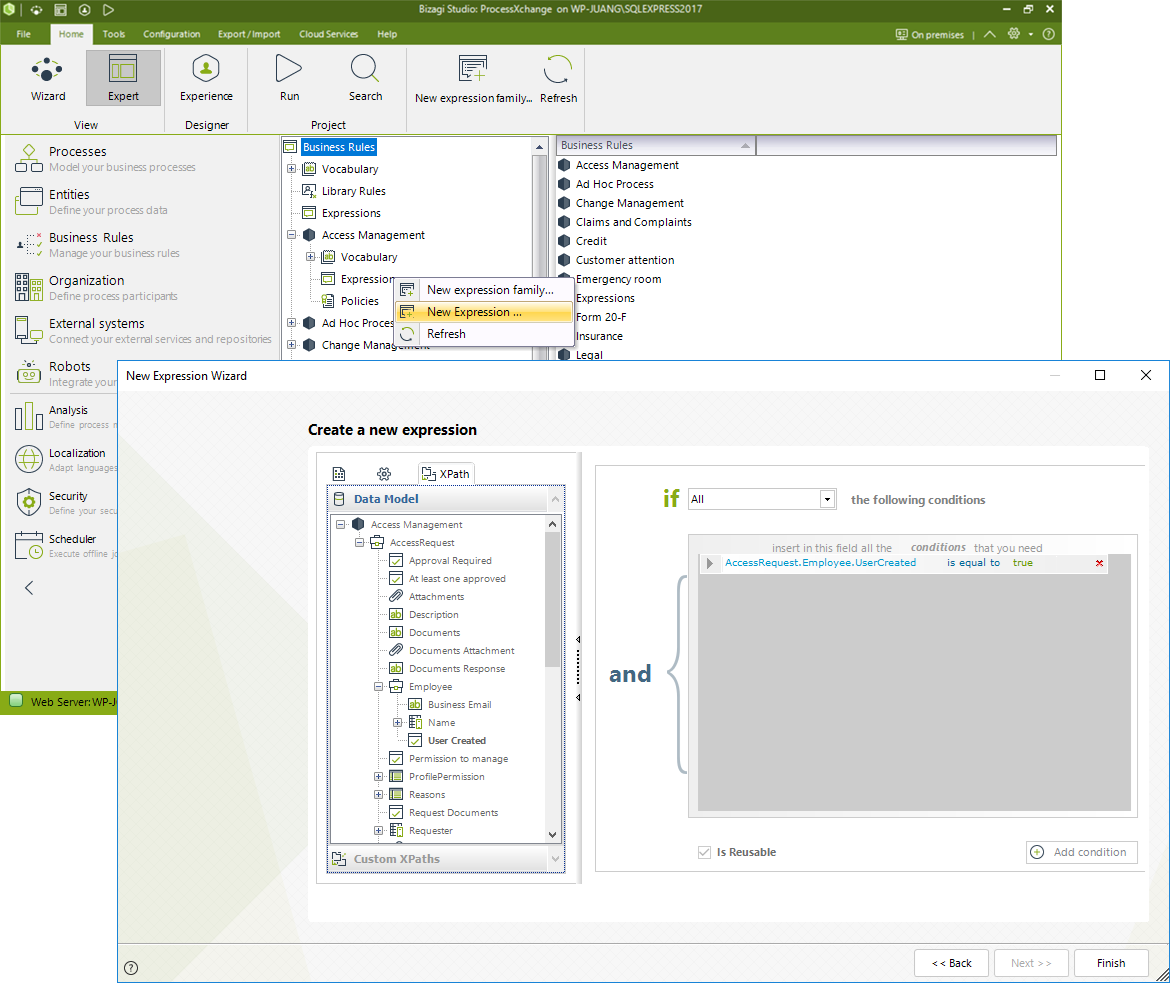Viewport: 1170px width, 983px height.
Task: Select the XPath tab in wizard
Action: [445, 474]
